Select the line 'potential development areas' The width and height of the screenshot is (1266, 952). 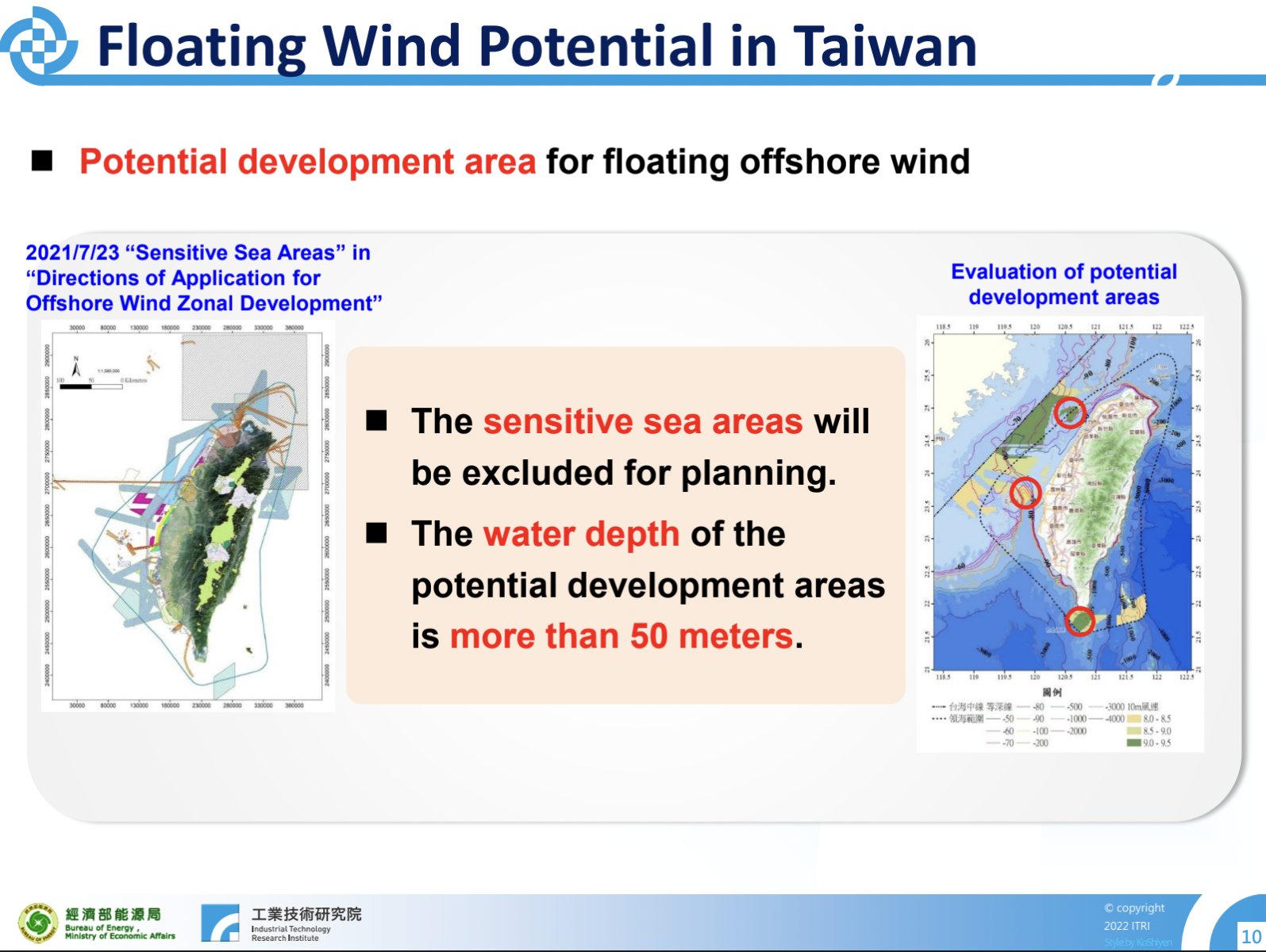648,585
